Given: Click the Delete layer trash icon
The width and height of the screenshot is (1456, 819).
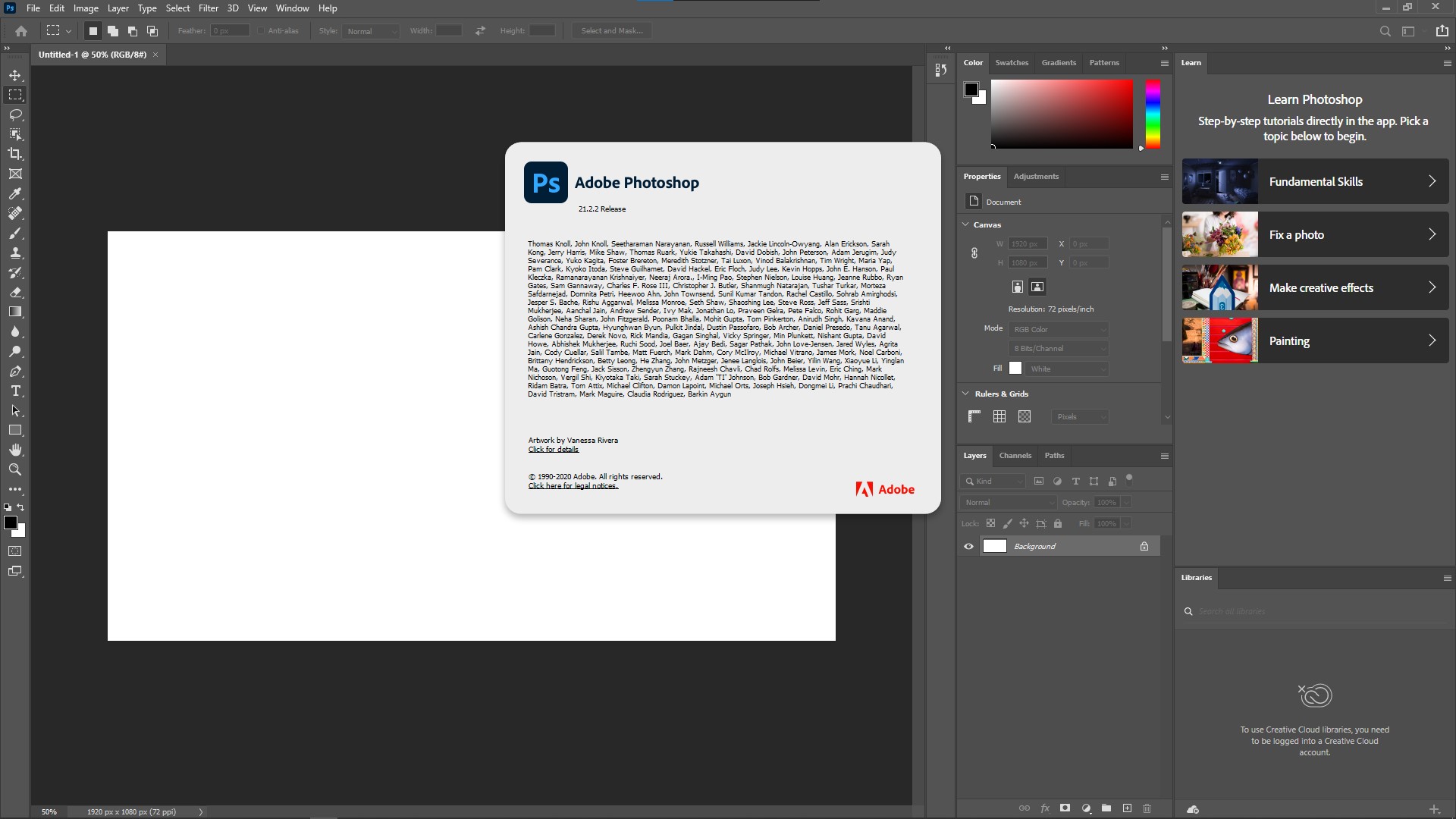Looking at the screenshot, I should [1147, 808].
